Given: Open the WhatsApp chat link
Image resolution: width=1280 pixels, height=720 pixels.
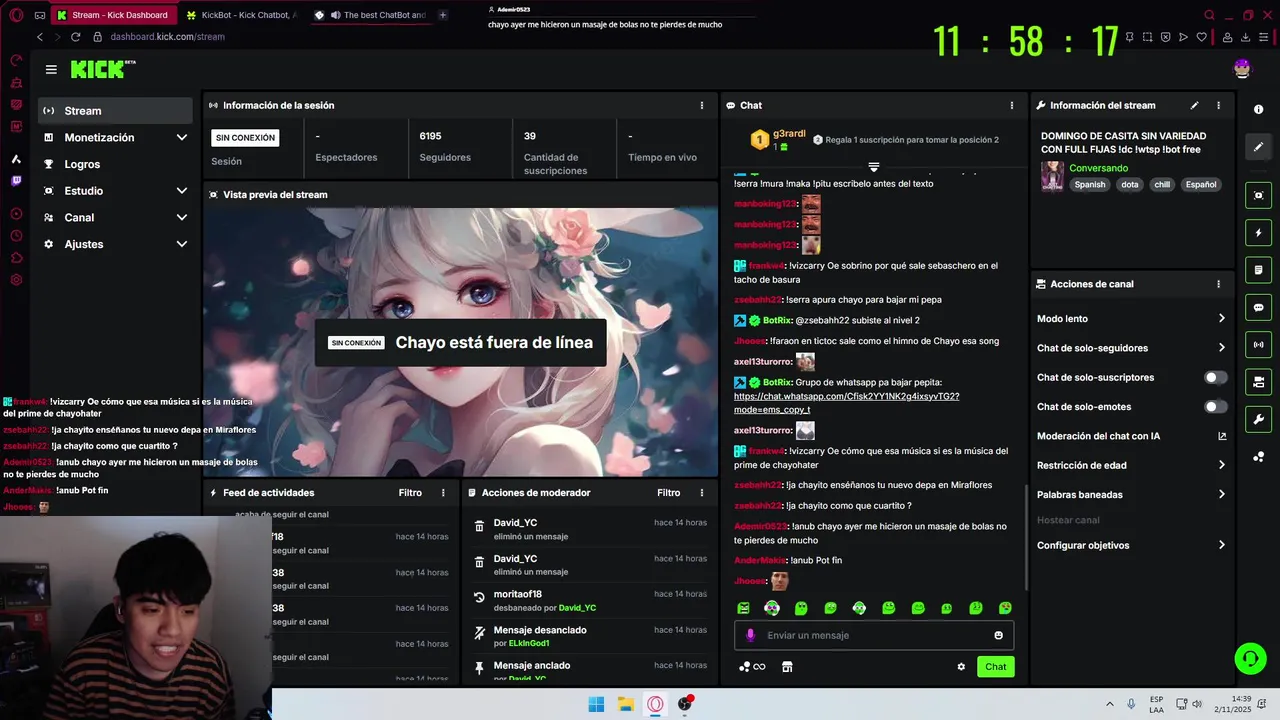Looking at the screenshot, I should (x=846, y=403).
